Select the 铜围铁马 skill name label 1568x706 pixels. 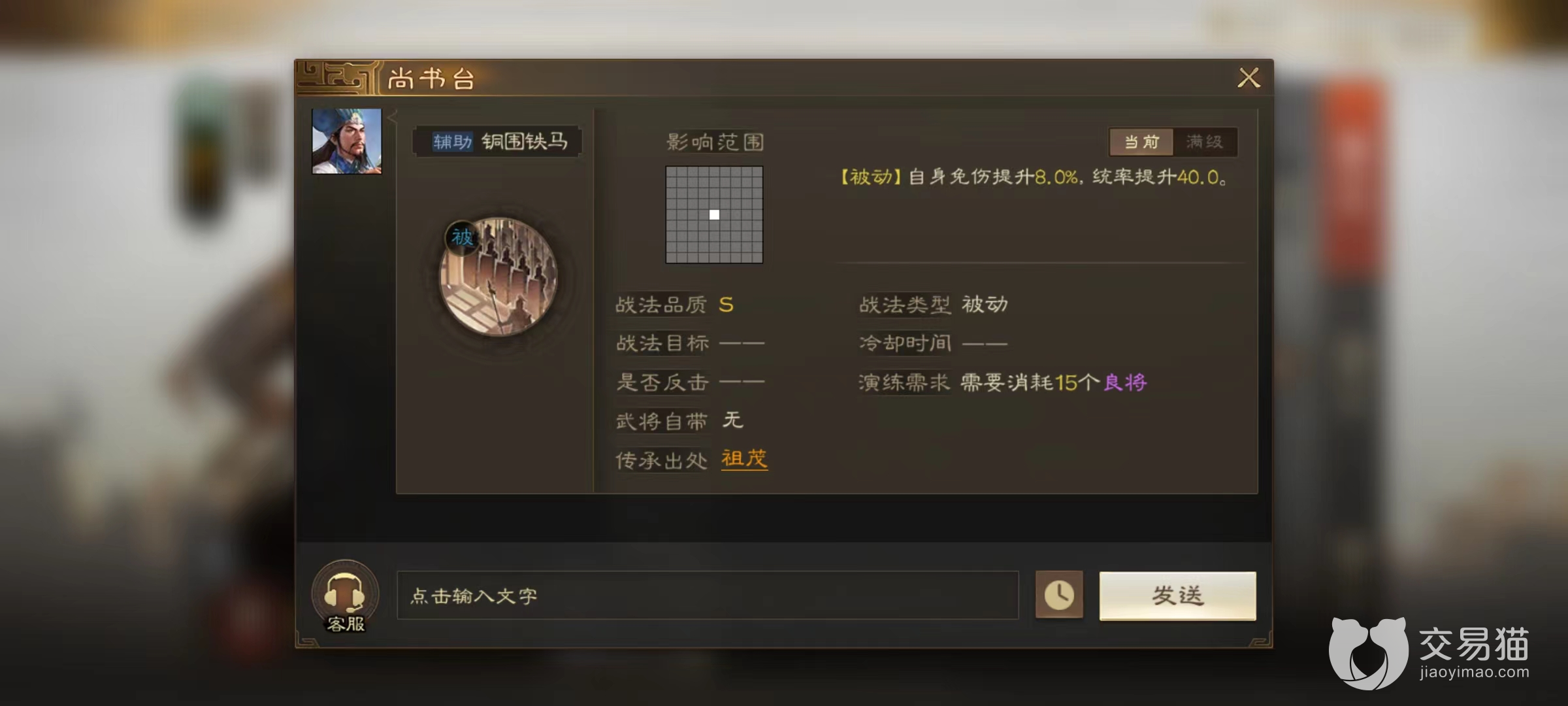(x=525, y=141)
